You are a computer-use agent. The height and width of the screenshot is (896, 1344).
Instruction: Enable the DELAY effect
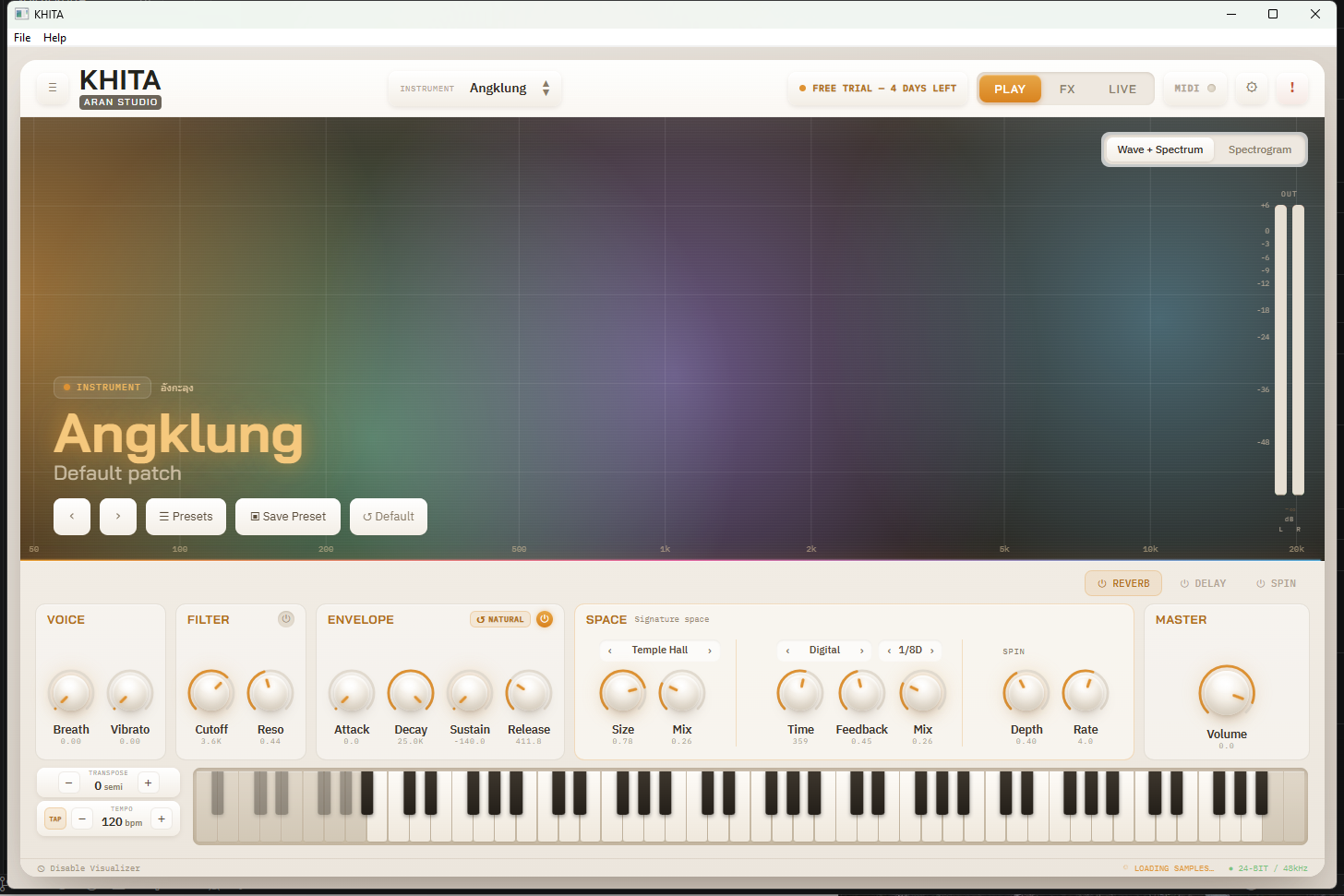tap(1203, 583)
